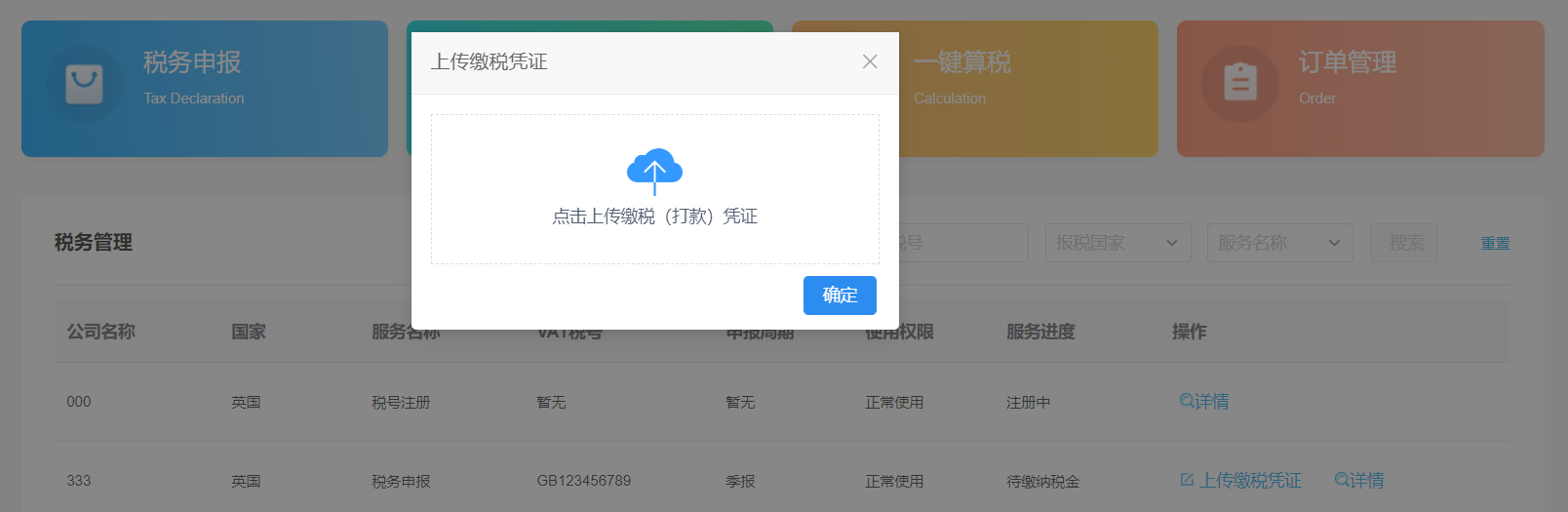The image size is (1568, 512).
Task: Click the magnifier icon in row 000 详情
Action: pyautogui.click(x=1186, y=400)
